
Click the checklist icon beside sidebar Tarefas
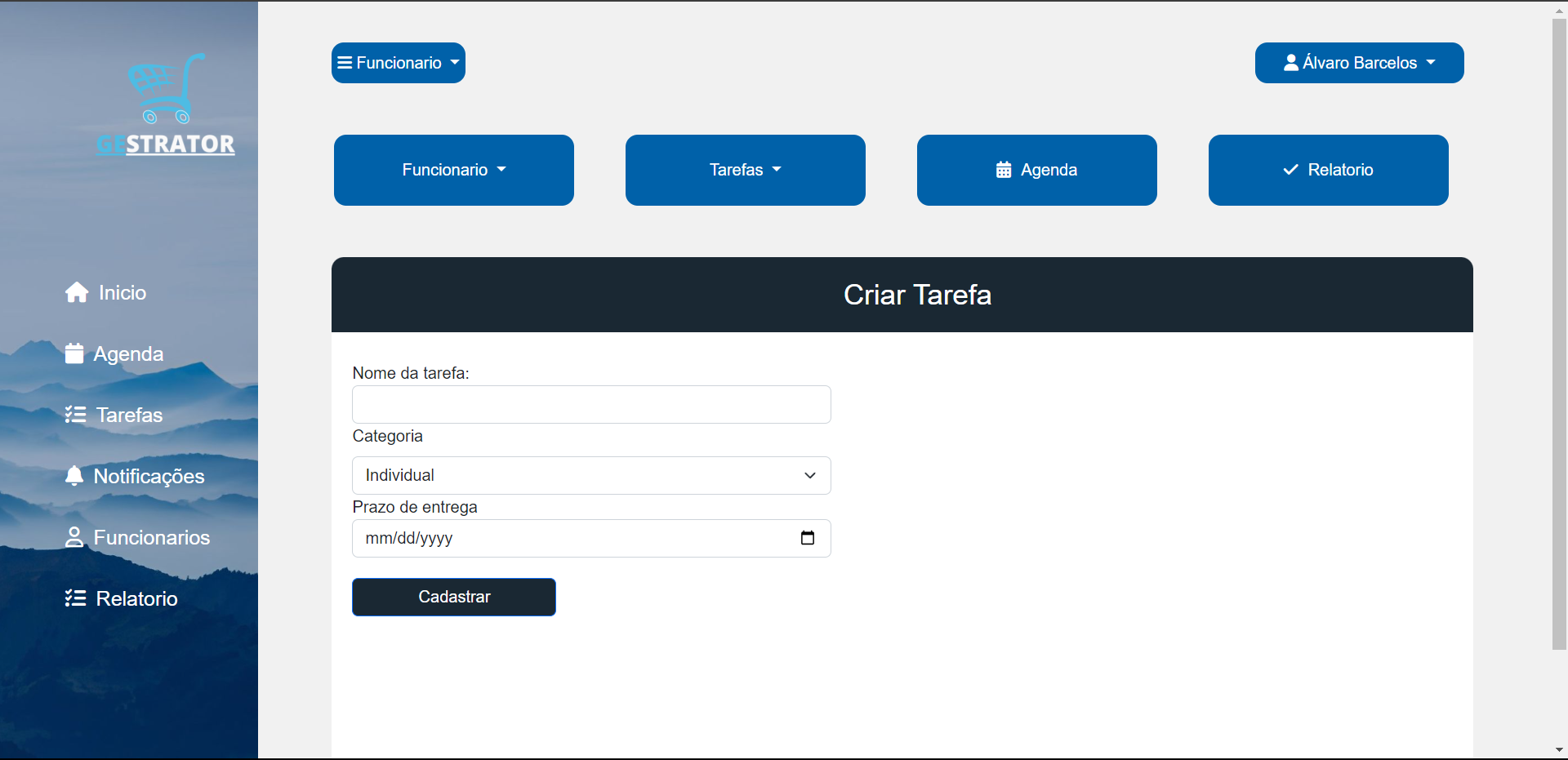click(75, 415)
